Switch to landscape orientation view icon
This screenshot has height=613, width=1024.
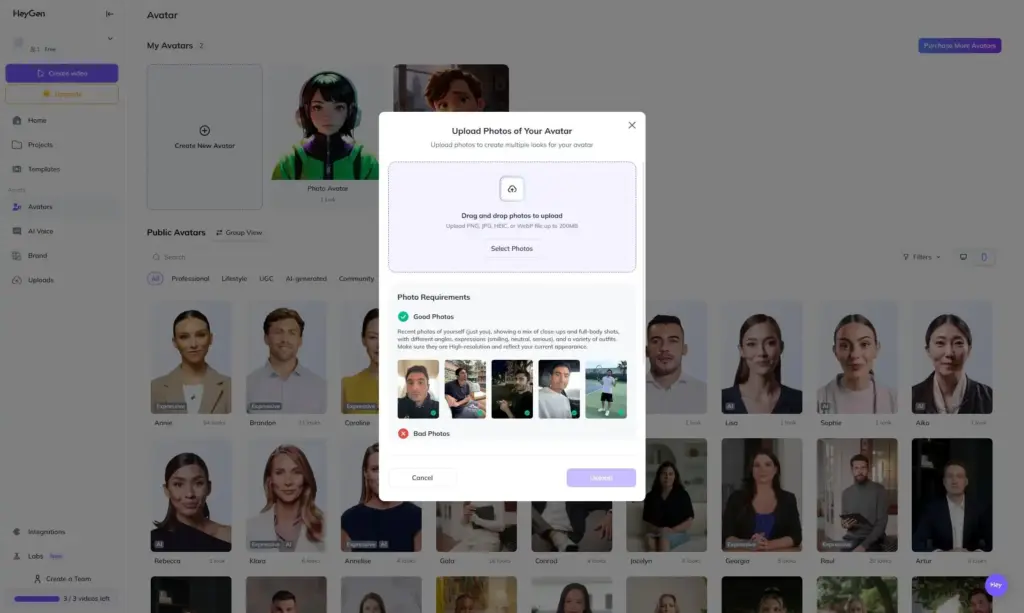click(x=963, y=257)
